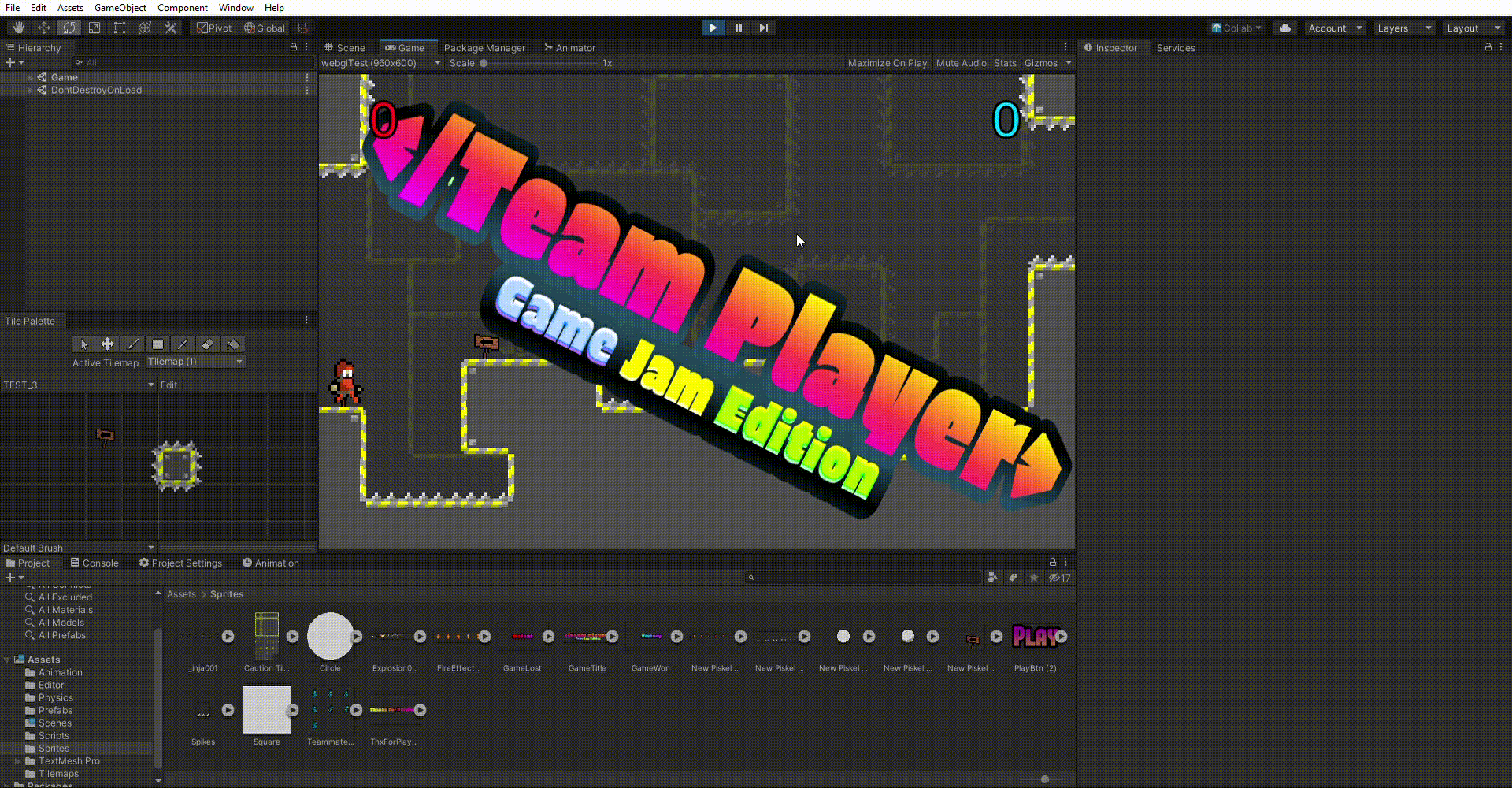This screenshot has width=1512, height=788.
Task: Expand the GameTitle sprite sub-assets arrow
Action: [x=613, y=637]
